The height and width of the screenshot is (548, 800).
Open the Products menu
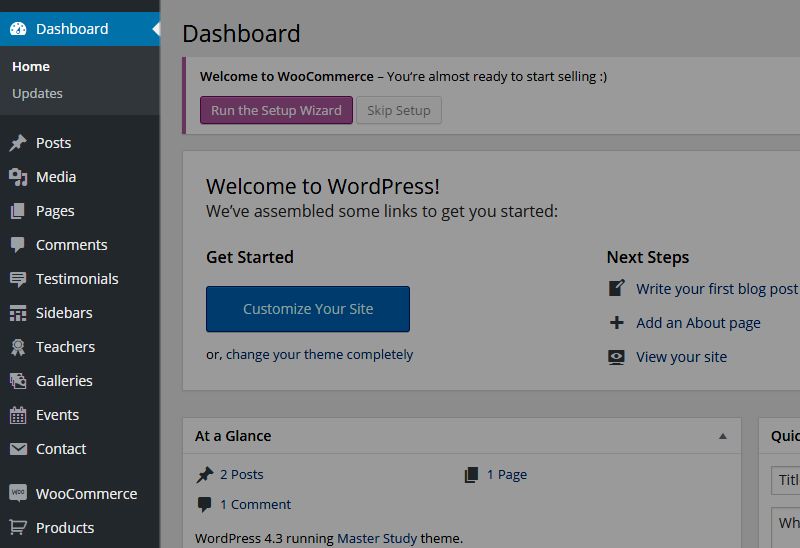(x=80, y=528)
